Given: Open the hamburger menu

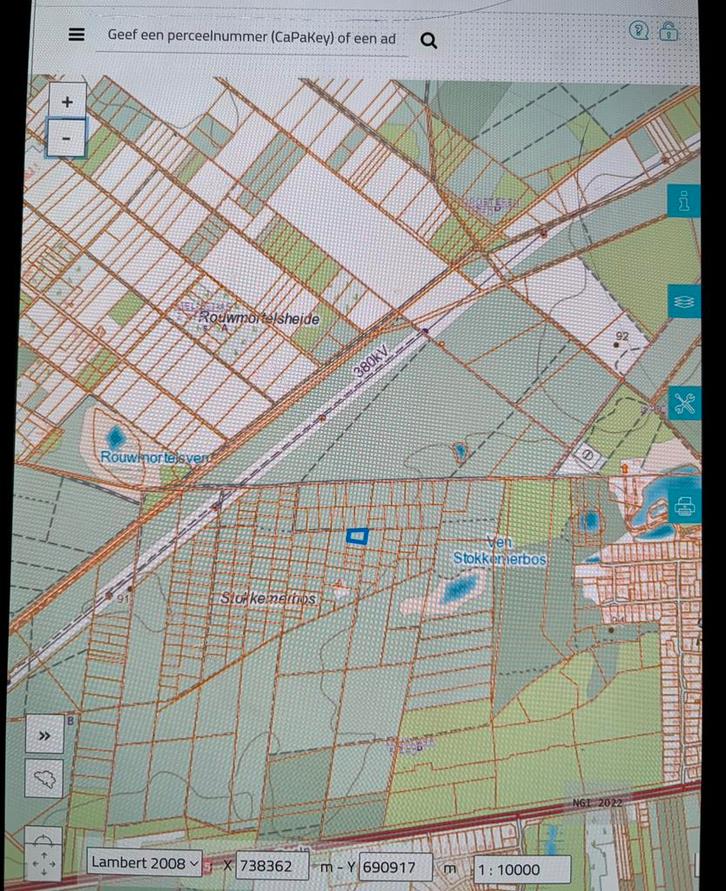Looking at the screenshot, I should [x=76, y=34].
